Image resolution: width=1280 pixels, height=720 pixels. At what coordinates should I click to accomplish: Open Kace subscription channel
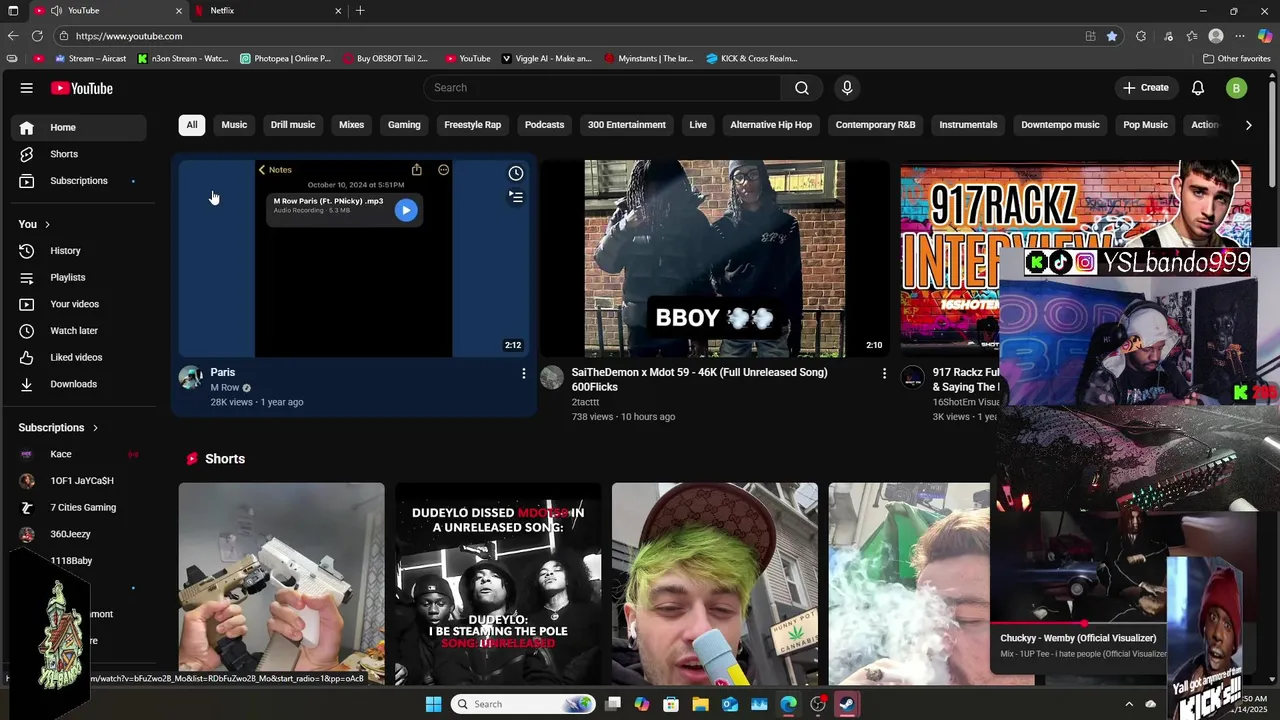pos(78,454)
